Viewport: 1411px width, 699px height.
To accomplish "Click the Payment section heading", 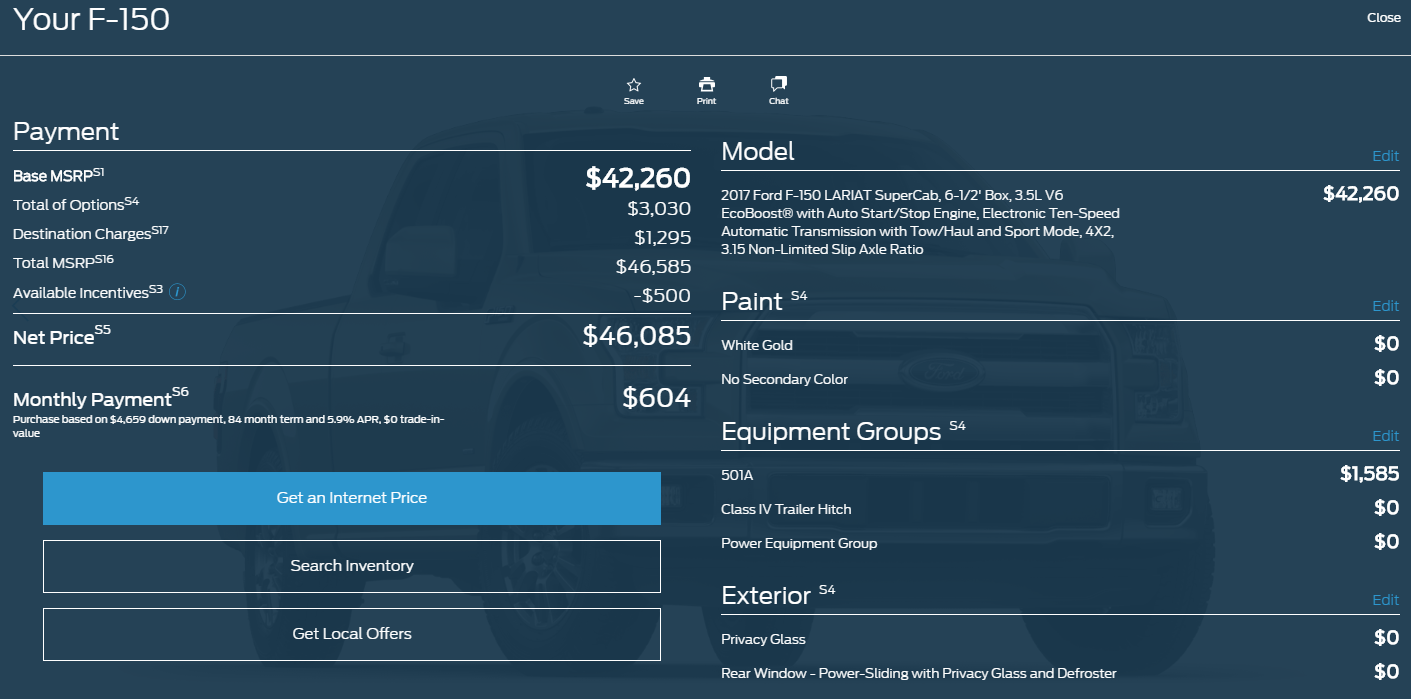I will pyautogui.click(x=66, y=132).
